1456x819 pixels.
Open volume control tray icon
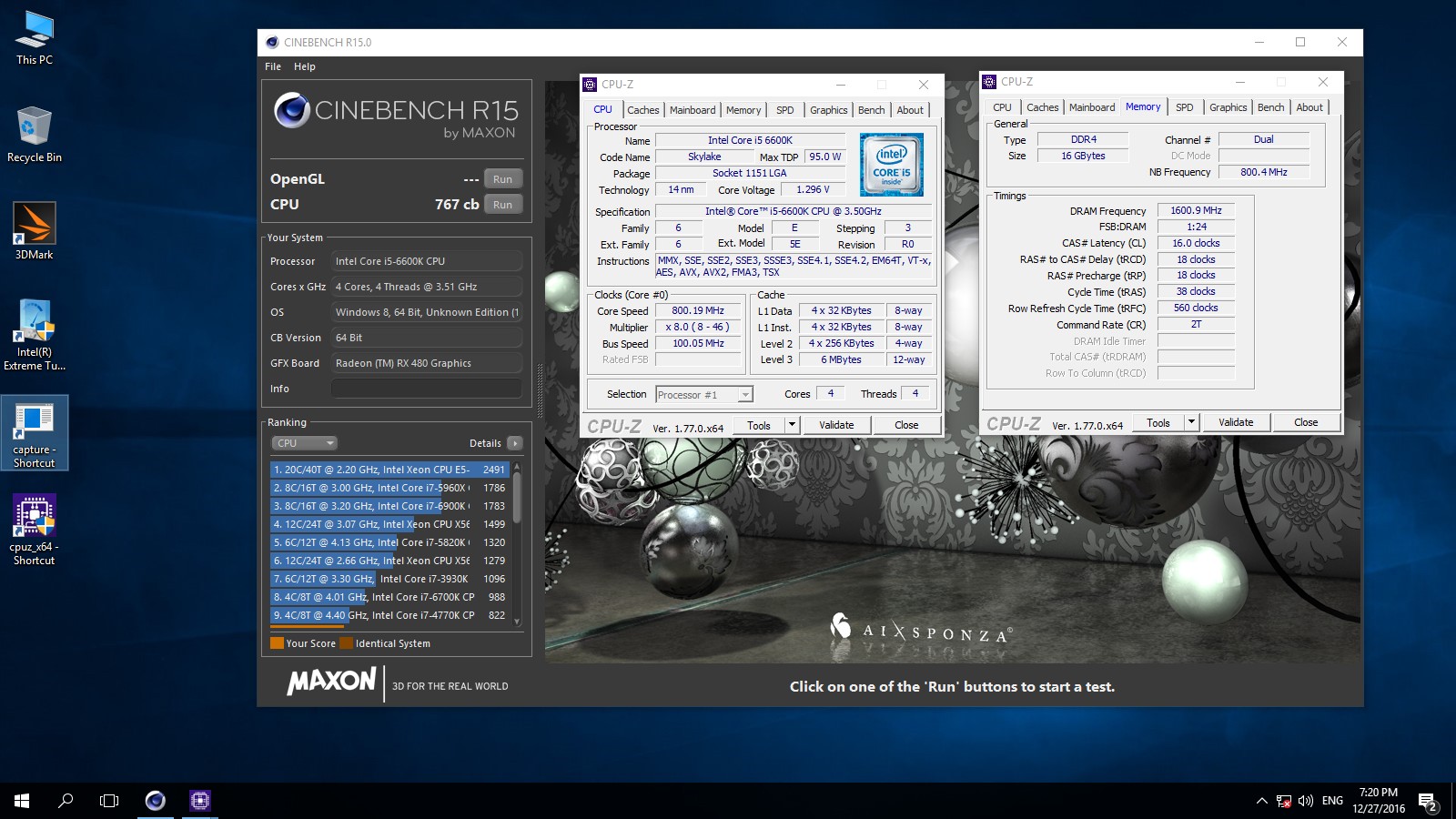[x=1306, y=801]
